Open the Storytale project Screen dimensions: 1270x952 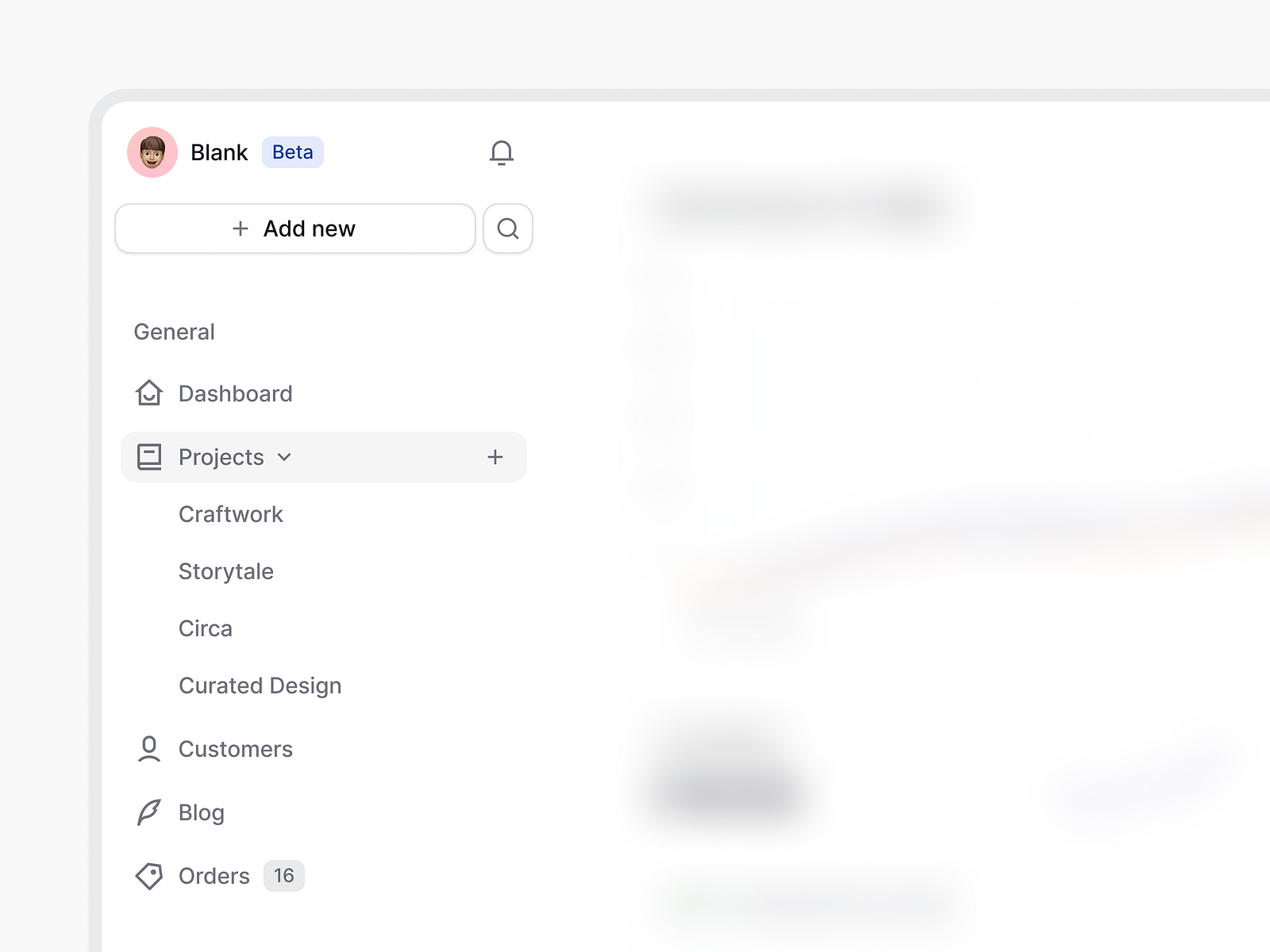[x=226, y=571]
